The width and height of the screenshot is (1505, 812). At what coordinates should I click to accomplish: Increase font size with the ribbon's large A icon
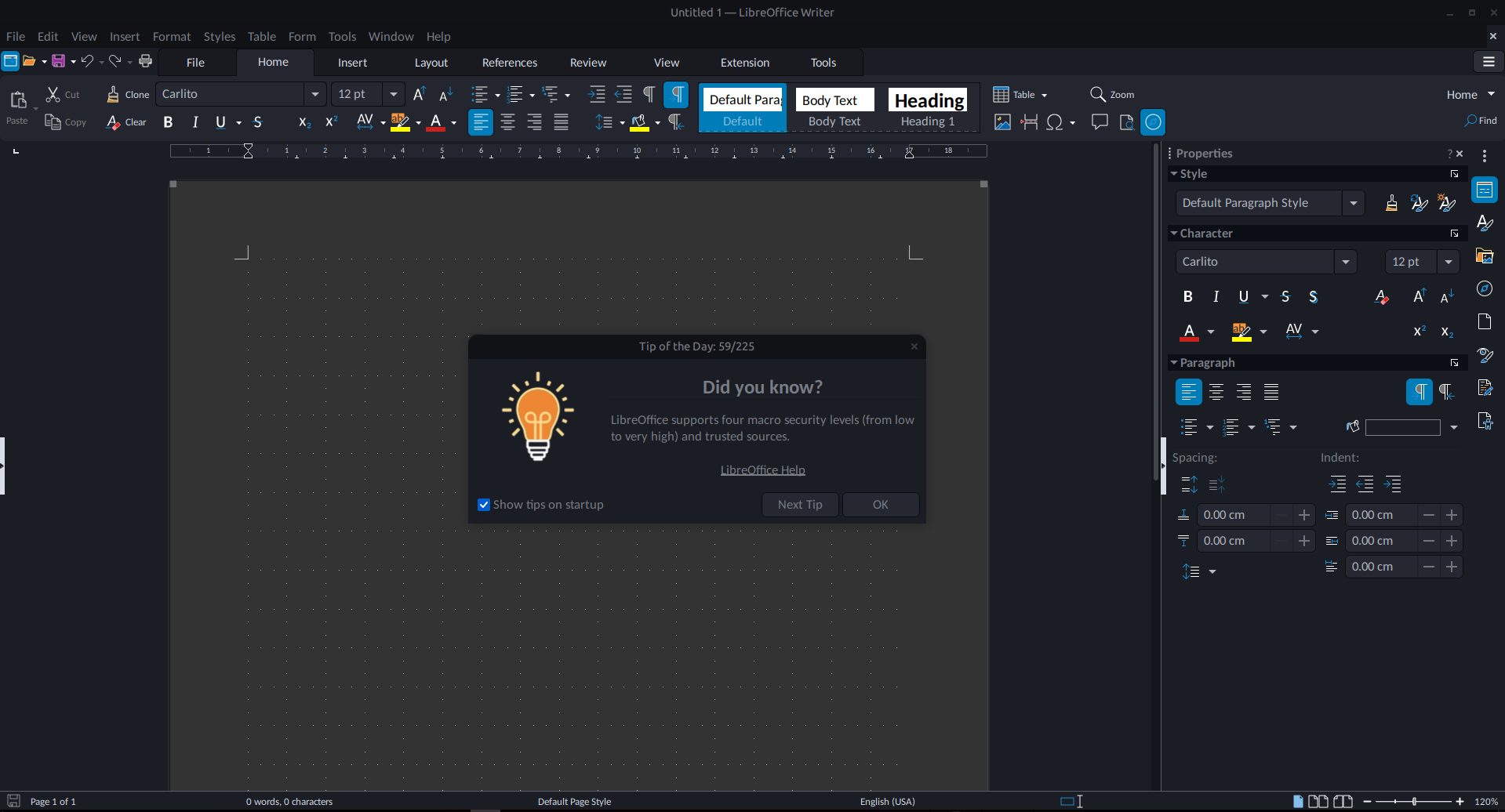[x=420, y=94]
